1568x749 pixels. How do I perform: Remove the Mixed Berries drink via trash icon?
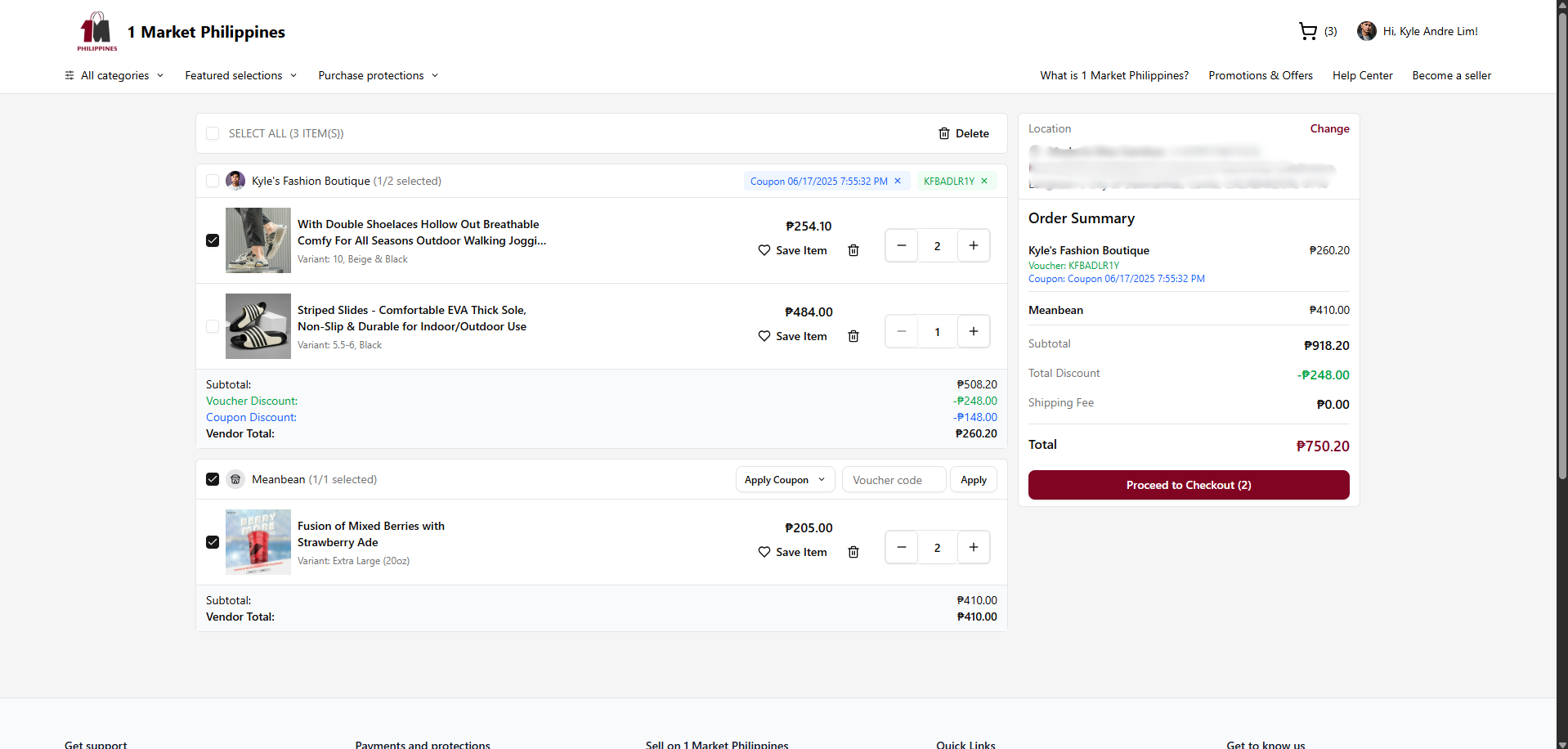853,552
